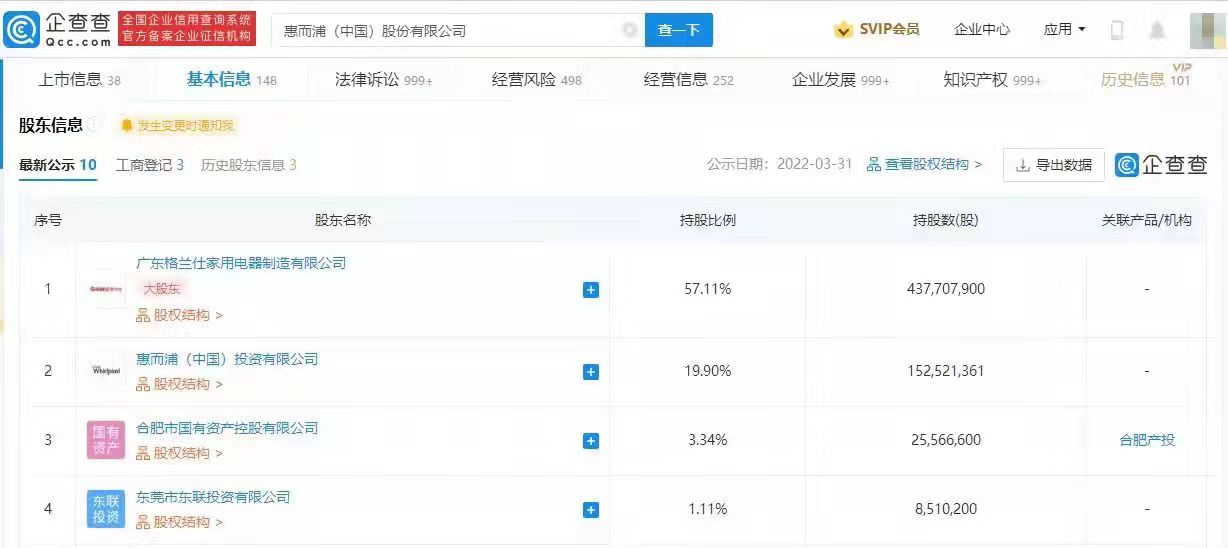Open 惠而浦（中国）投资有限公司 link
Image resolution: width=1228 pixels, height=548 pixels.
[227, 359]
